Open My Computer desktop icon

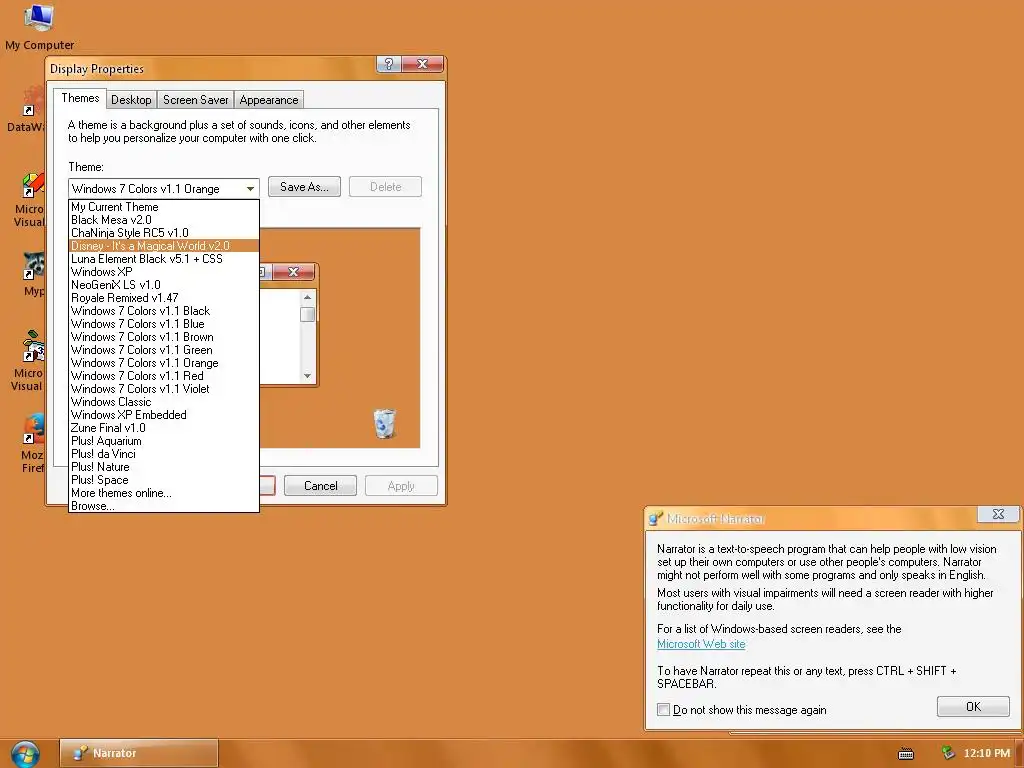(39, 26)
